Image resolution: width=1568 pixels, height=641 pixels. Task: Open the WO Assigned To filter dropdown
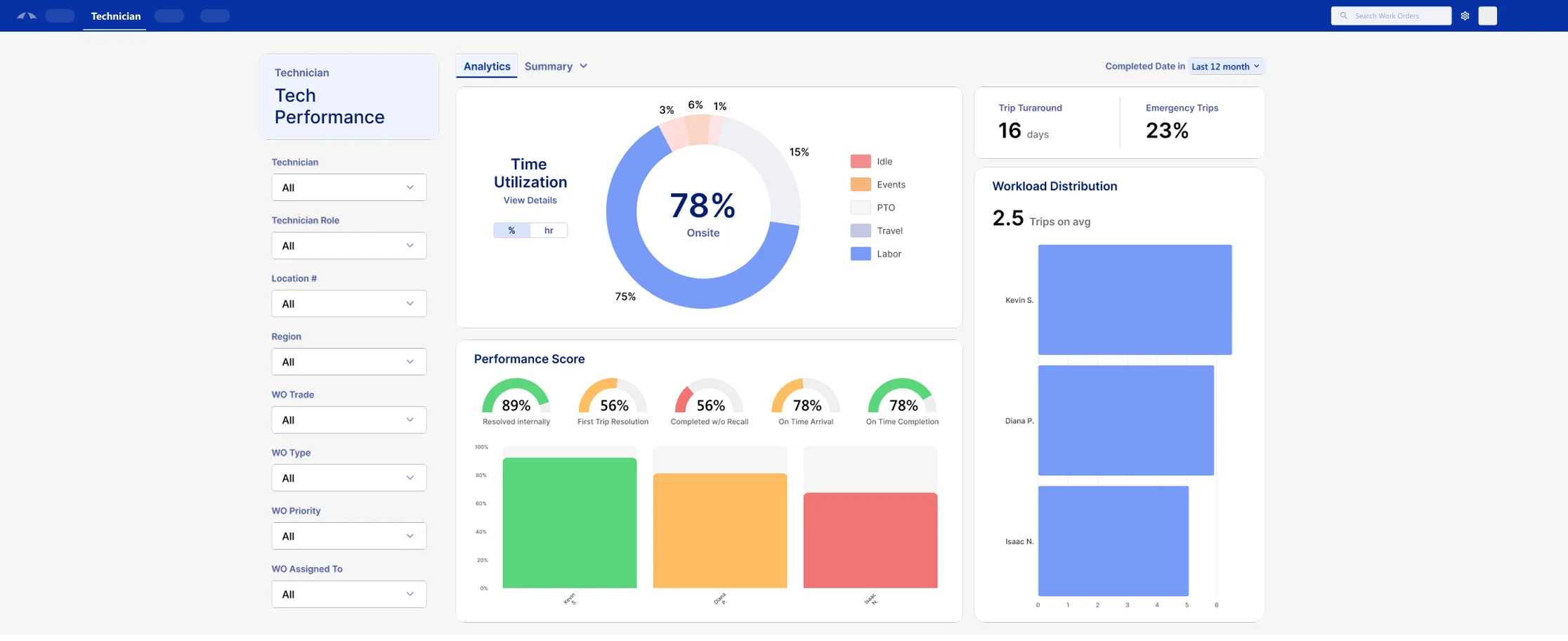pos(348,595)
